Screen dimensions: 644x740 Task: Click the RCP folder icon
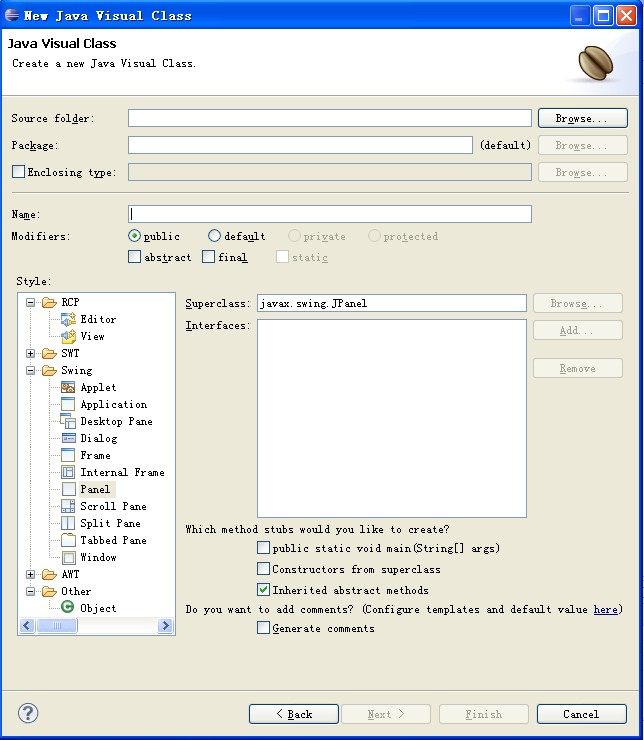tap(49, 303)
